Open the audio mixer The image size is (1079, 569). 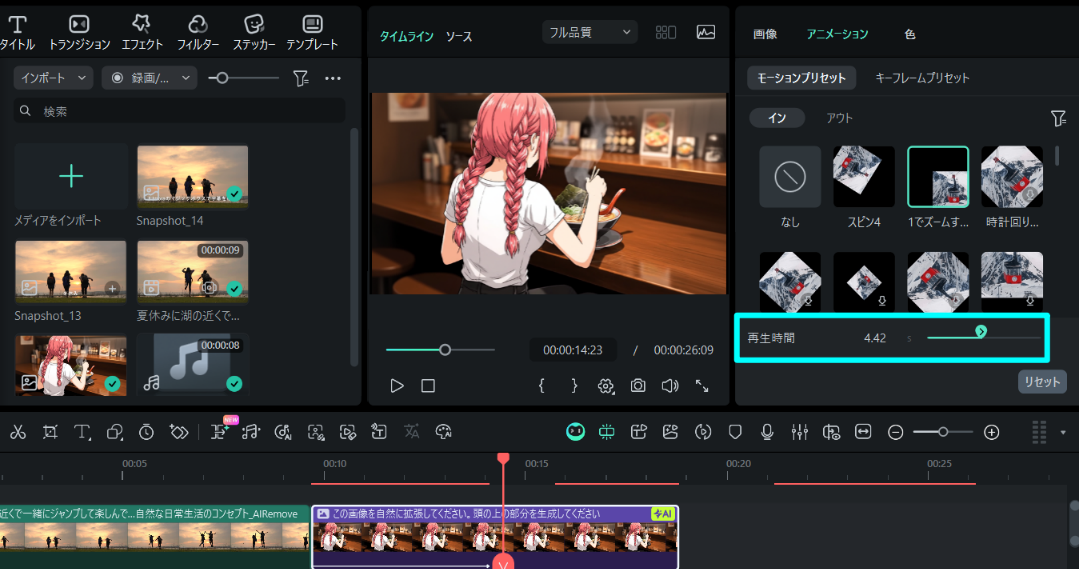[x=799, y=432]
